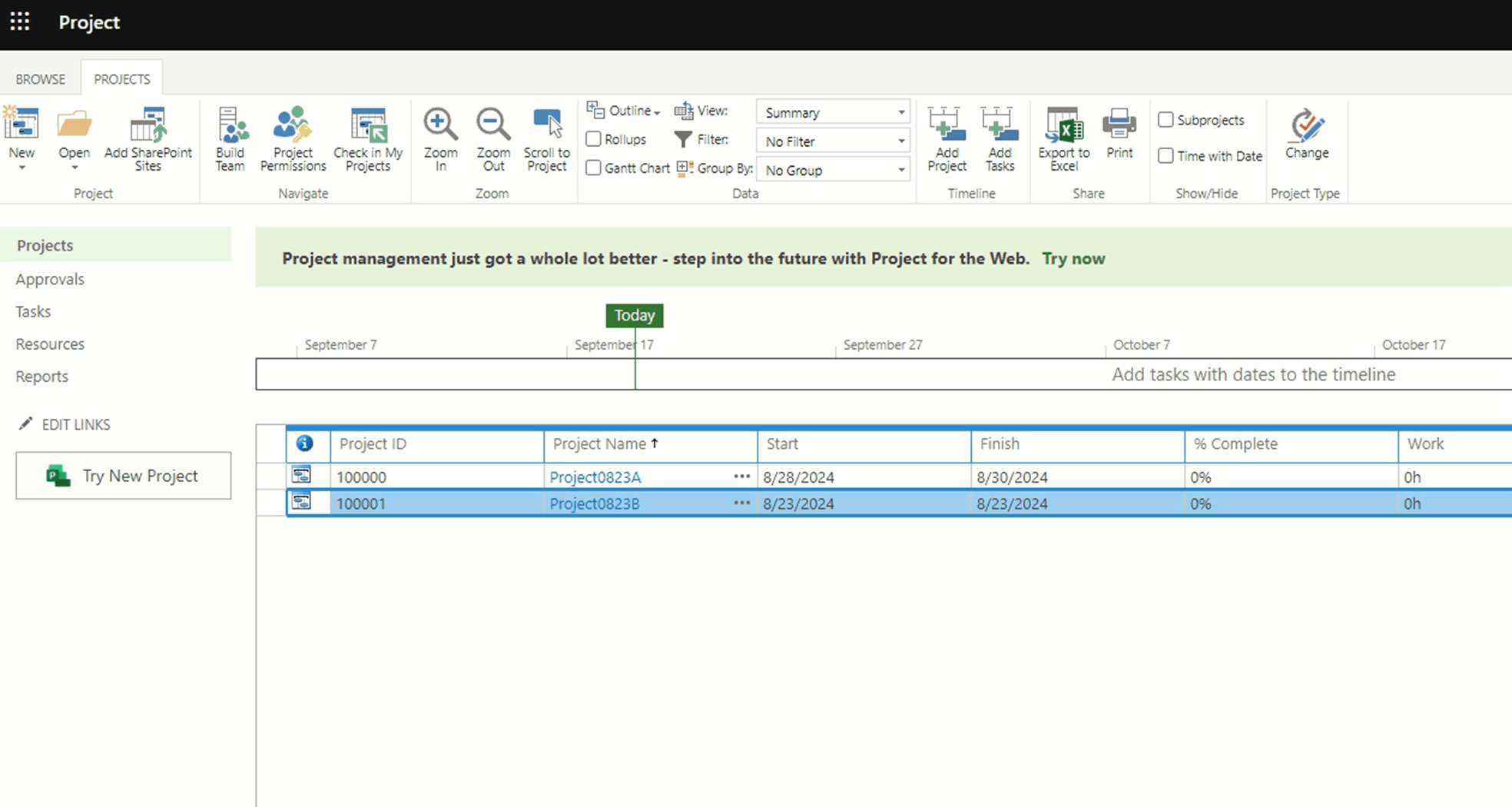Click the Zoom Out magnifier

point(492,125)
